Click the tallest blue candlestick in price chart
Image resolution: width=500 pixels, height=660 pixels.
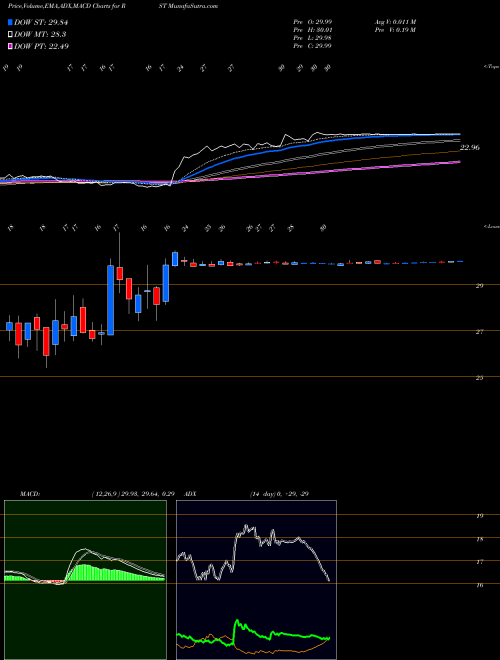tap(110, 300)
